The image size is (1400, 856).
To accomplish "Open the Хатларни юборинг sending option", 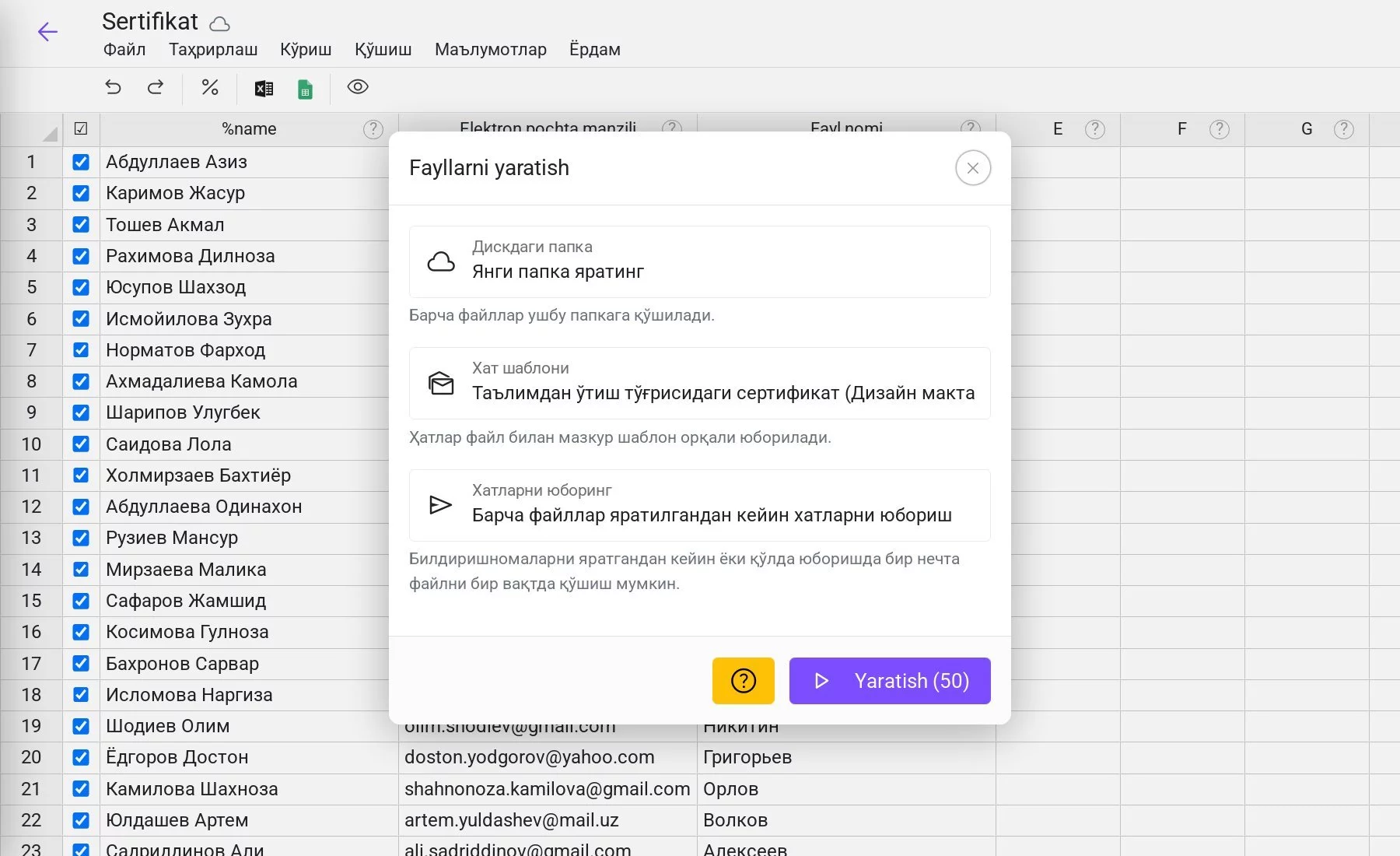I will click(x=700, y=505).
